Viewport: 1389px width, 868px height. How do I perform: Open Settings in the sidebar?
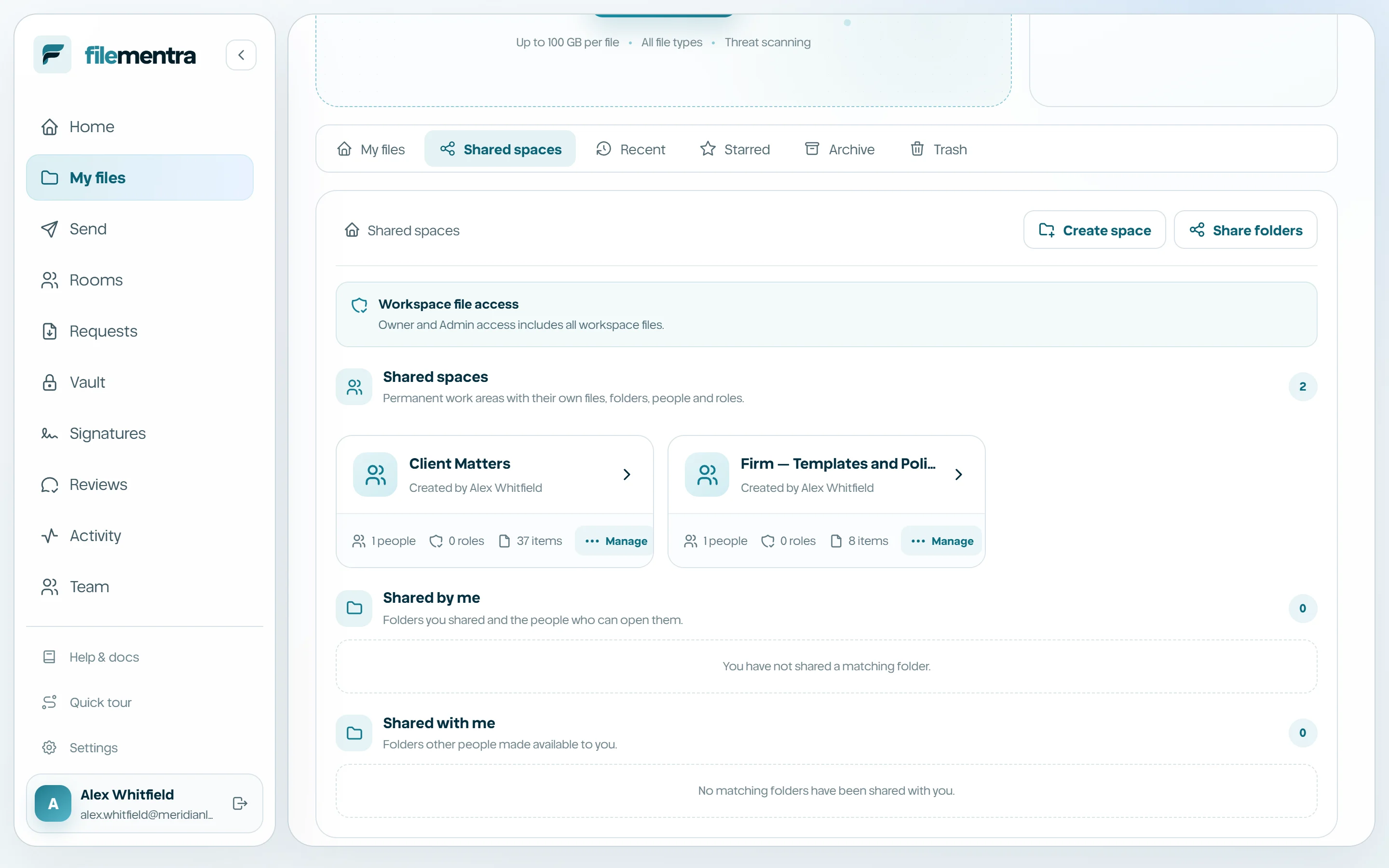139,747
